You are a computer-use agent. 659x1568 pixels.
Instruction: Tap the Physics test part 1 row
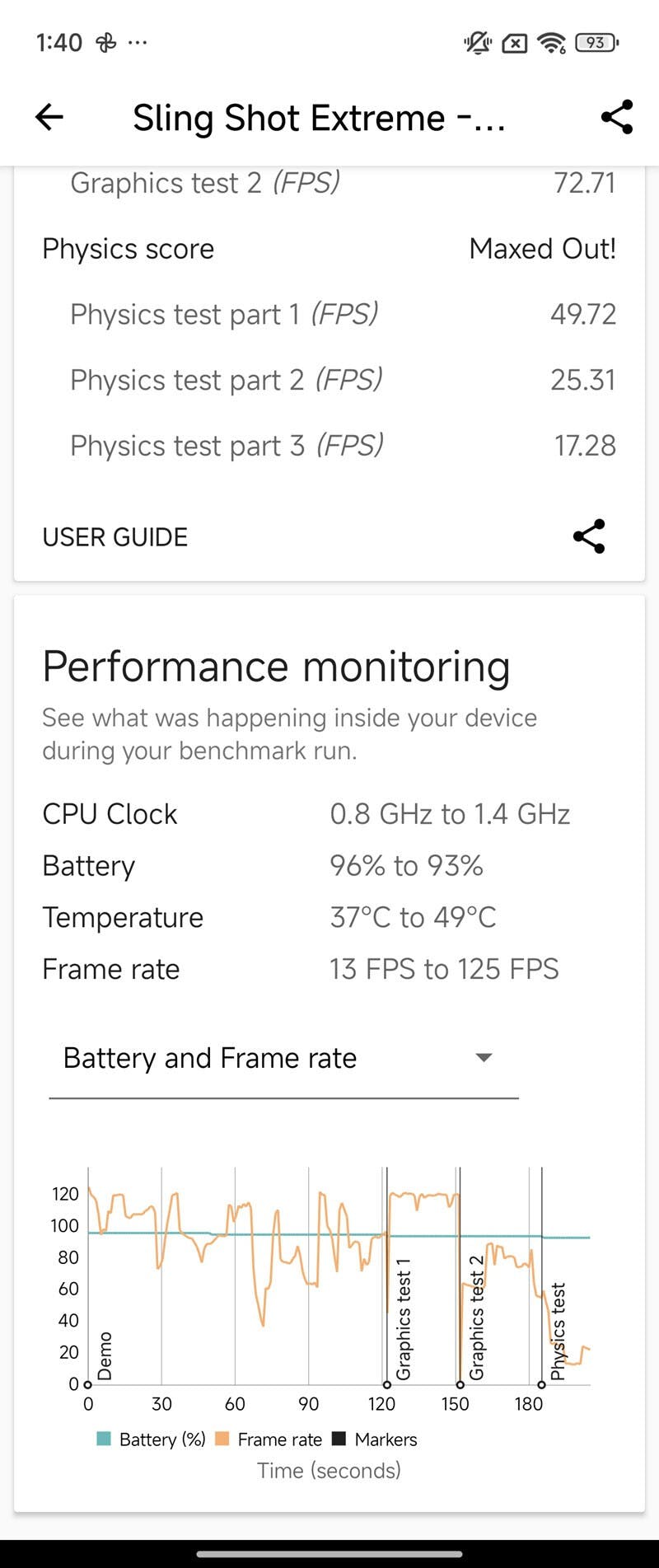tap(329, 314)
